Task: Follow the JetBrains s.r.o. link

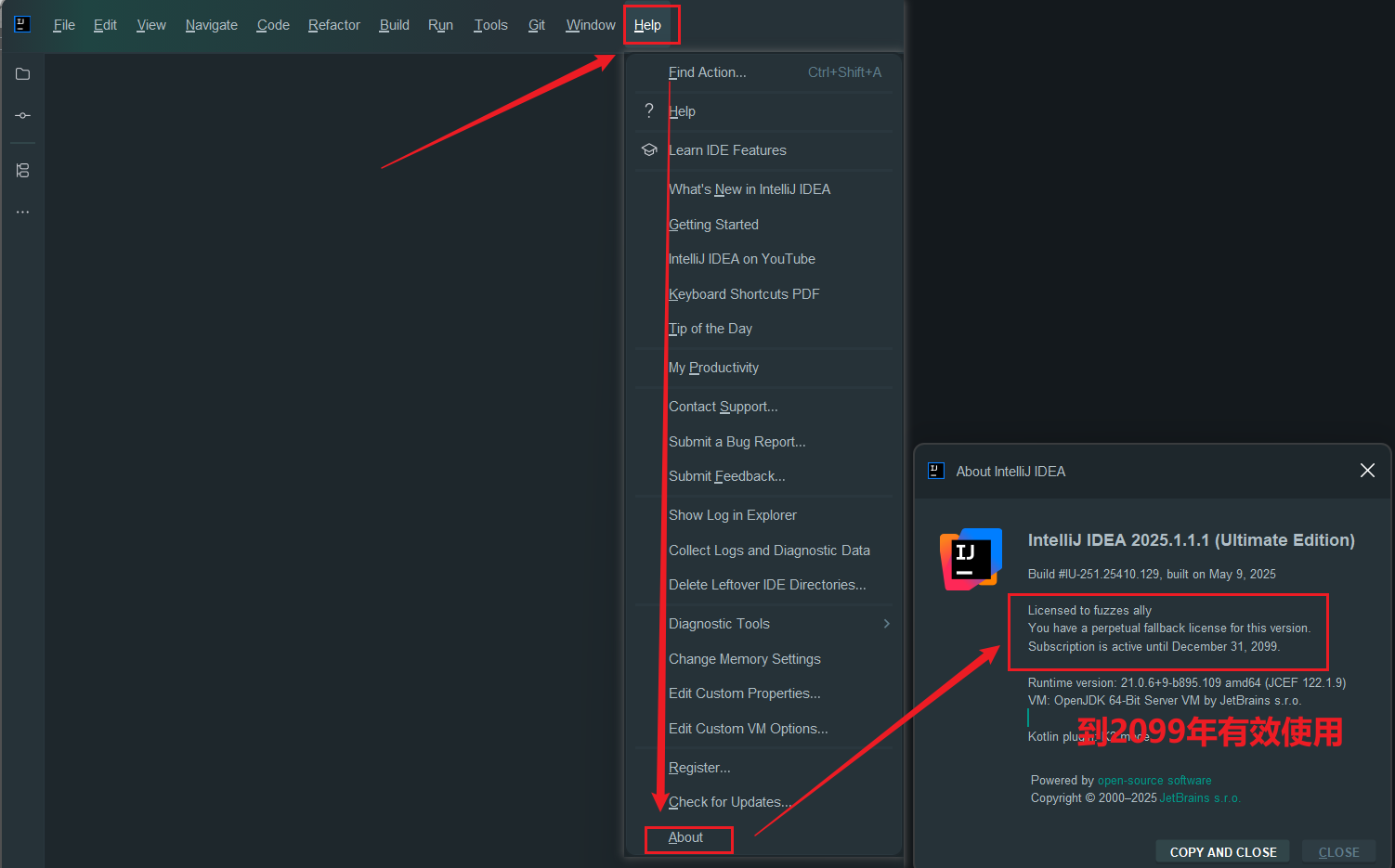Action: click(x=1200, y=798)
